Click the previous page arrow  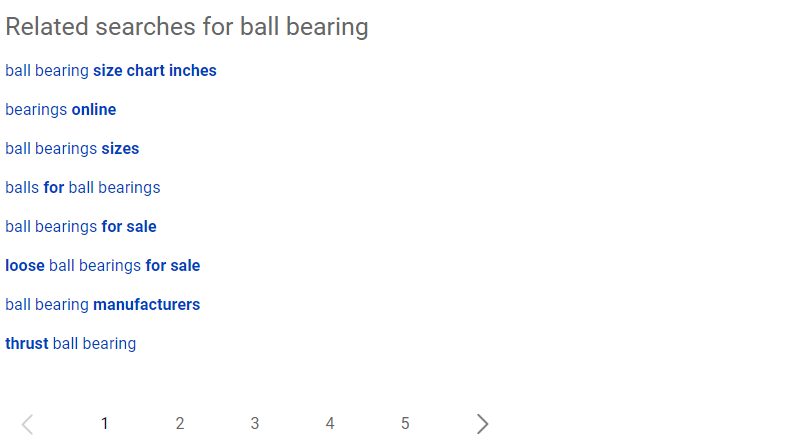click(x=27, y=424)
